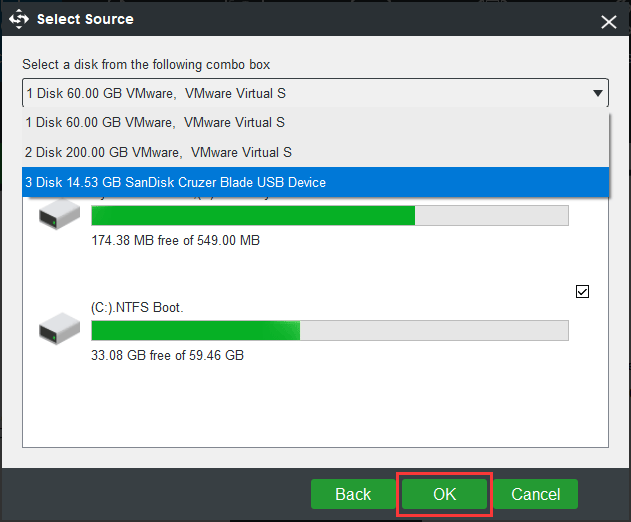Select the (C:).NTFS Boot. partition label
Screen dimensions: 631x522
click(x=137, y=307)
